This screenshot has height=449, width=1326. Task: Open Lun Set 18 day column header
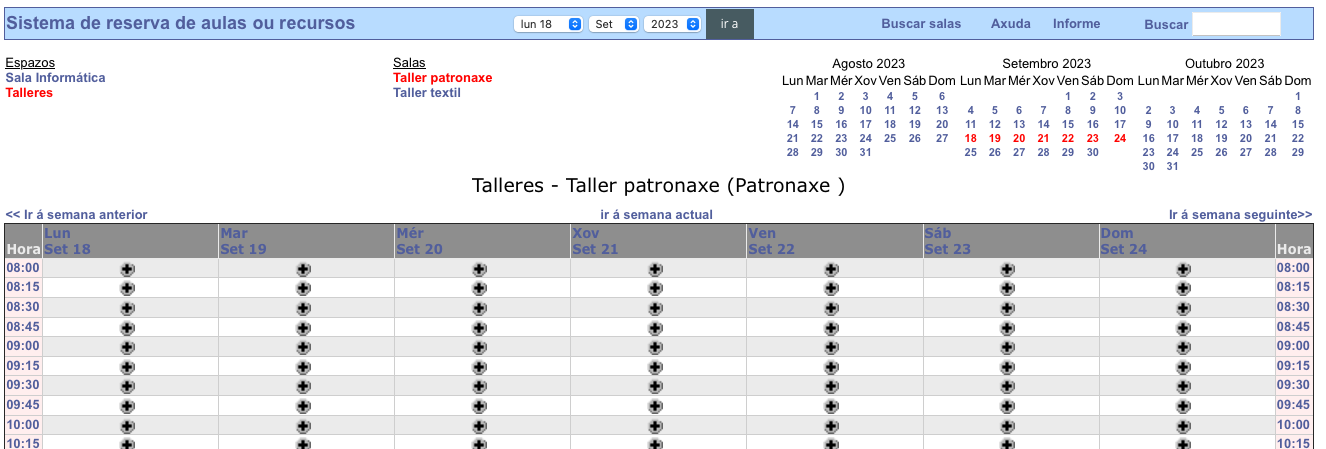67,241
